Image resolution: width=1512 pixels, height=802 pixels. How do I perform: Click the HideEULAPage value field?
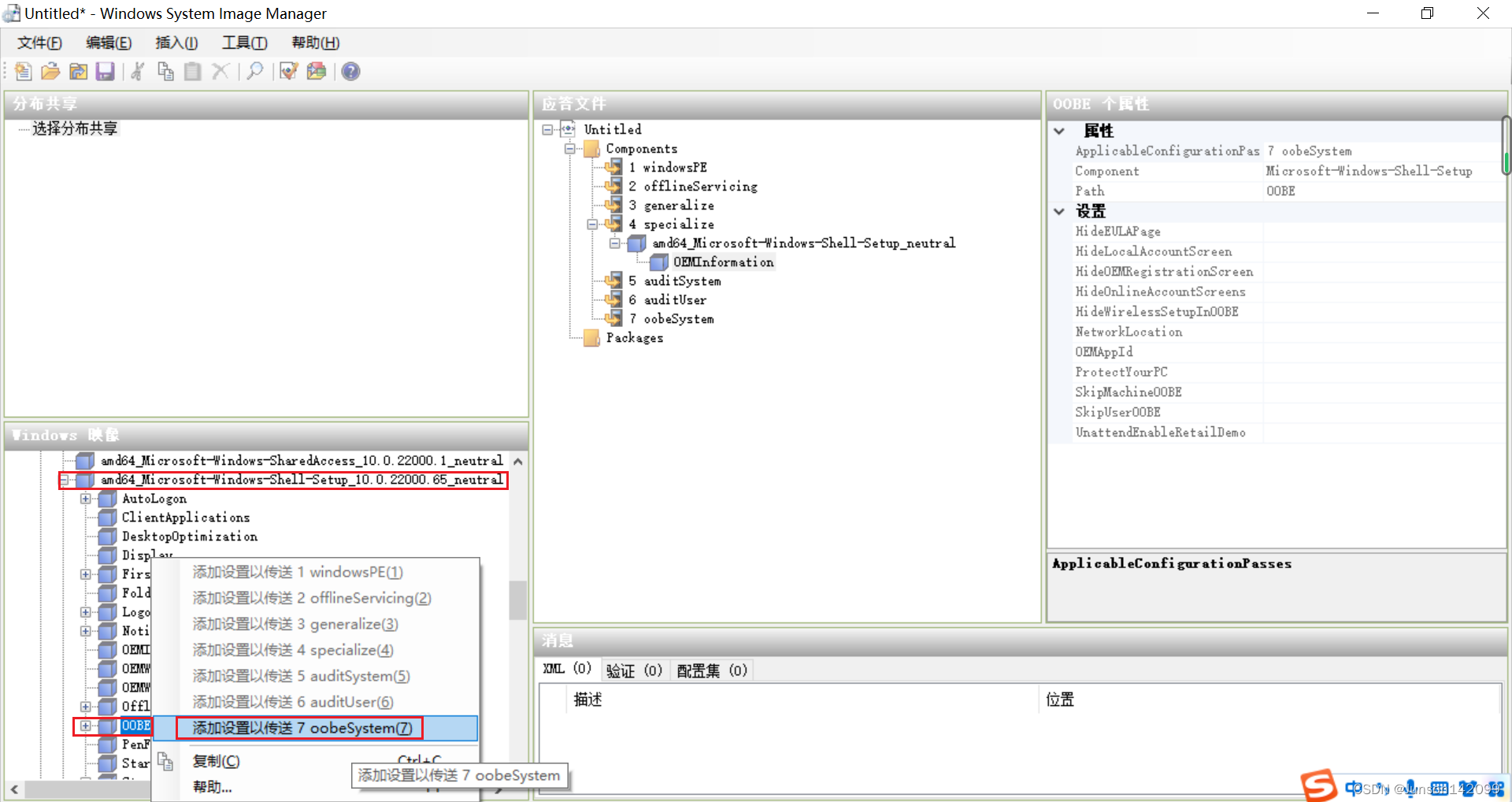(x=1383, y=232)
